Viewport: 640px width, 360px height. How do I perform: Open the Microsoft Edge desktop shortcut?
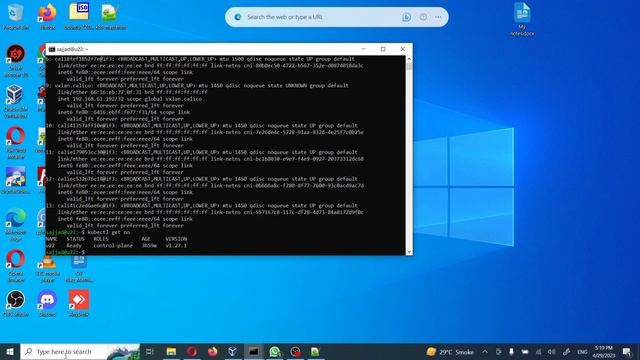pyautogui.click(x=16, y=224)
